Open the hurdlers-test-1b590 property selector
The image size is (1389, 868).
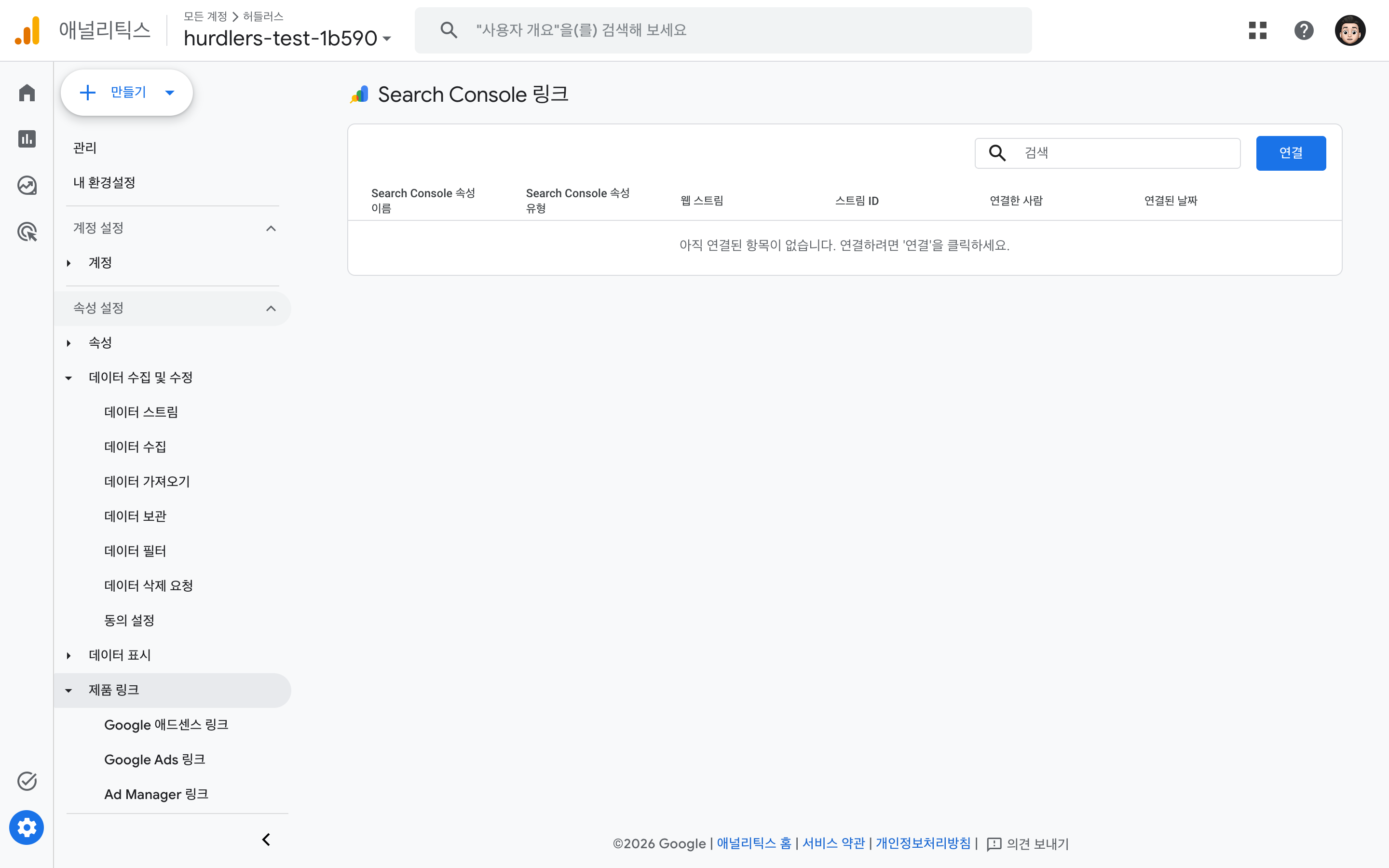287,39
